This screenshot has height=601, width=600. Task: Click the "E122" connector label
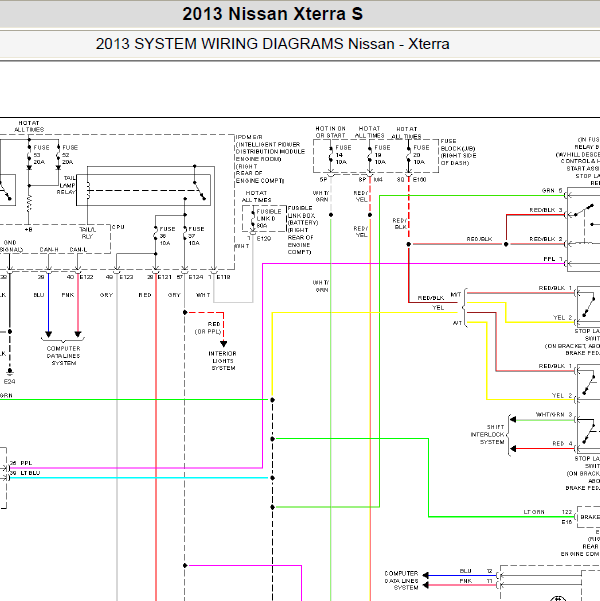tap(86, 277)
